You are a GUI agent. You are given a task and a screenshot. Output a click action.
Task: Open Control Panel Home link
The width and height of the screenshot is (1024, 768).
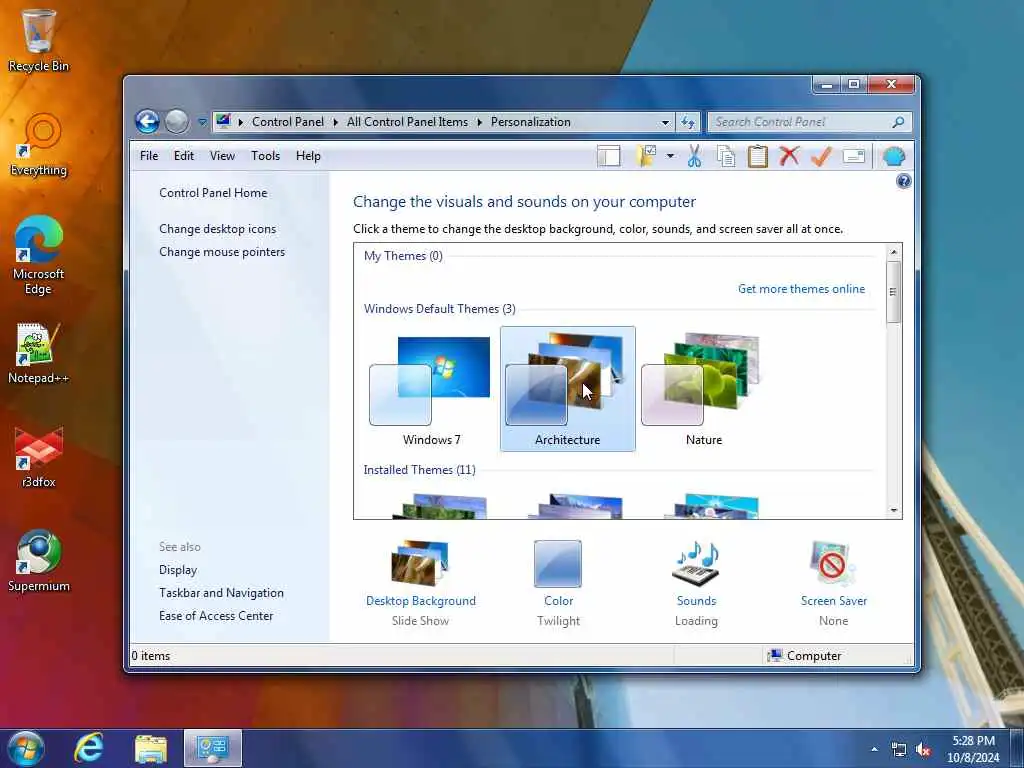[213, 193]
